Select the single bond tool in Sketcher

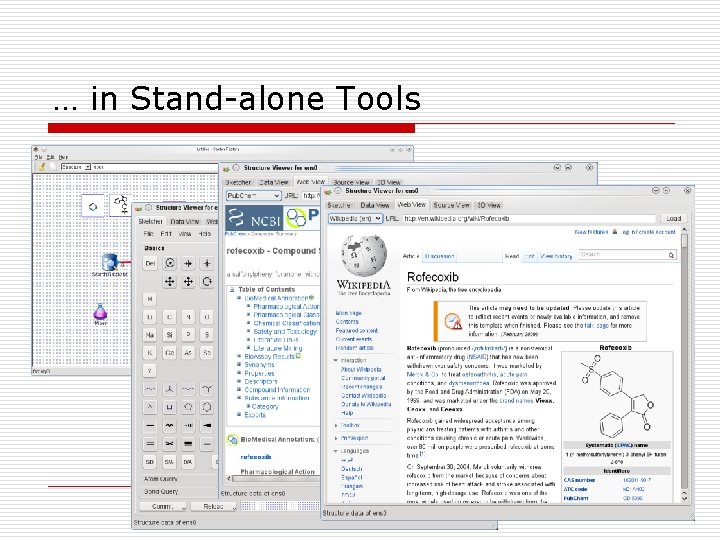click(150, 426)
